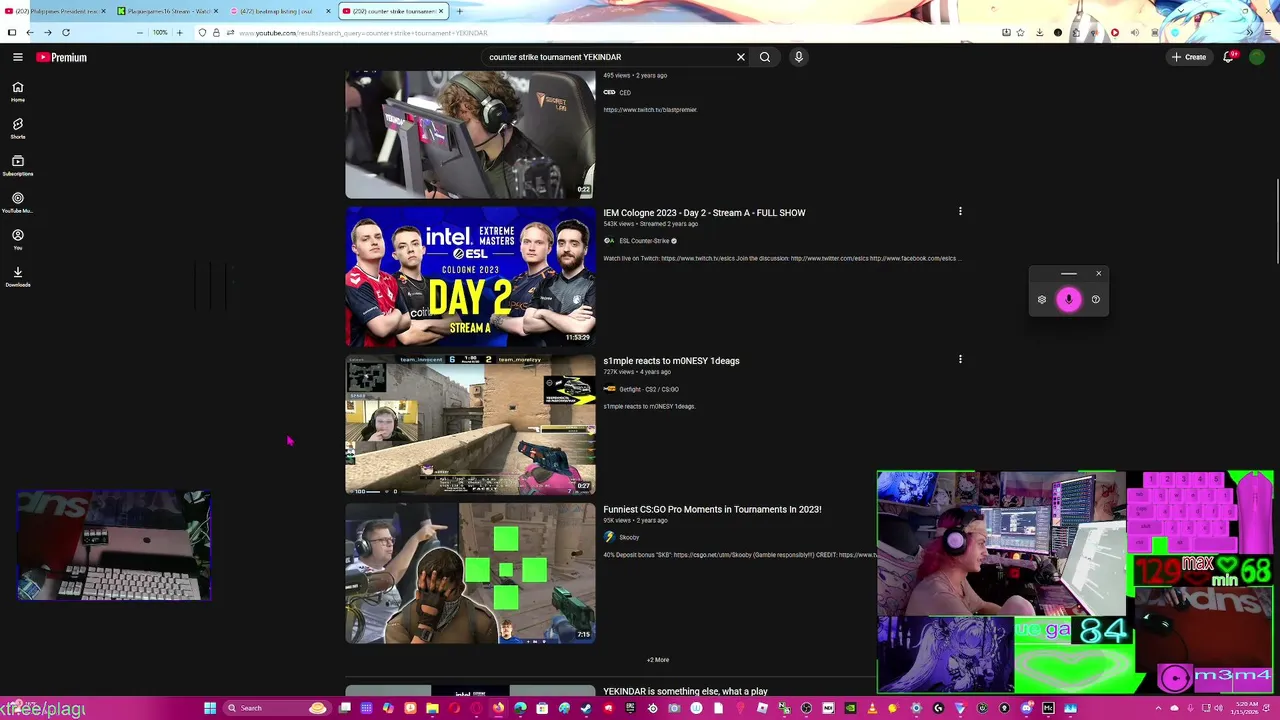Screen dimensions: 1280x720
Task: Open YEKINDAR is something else video title
Action: click(x=685, y=691)
